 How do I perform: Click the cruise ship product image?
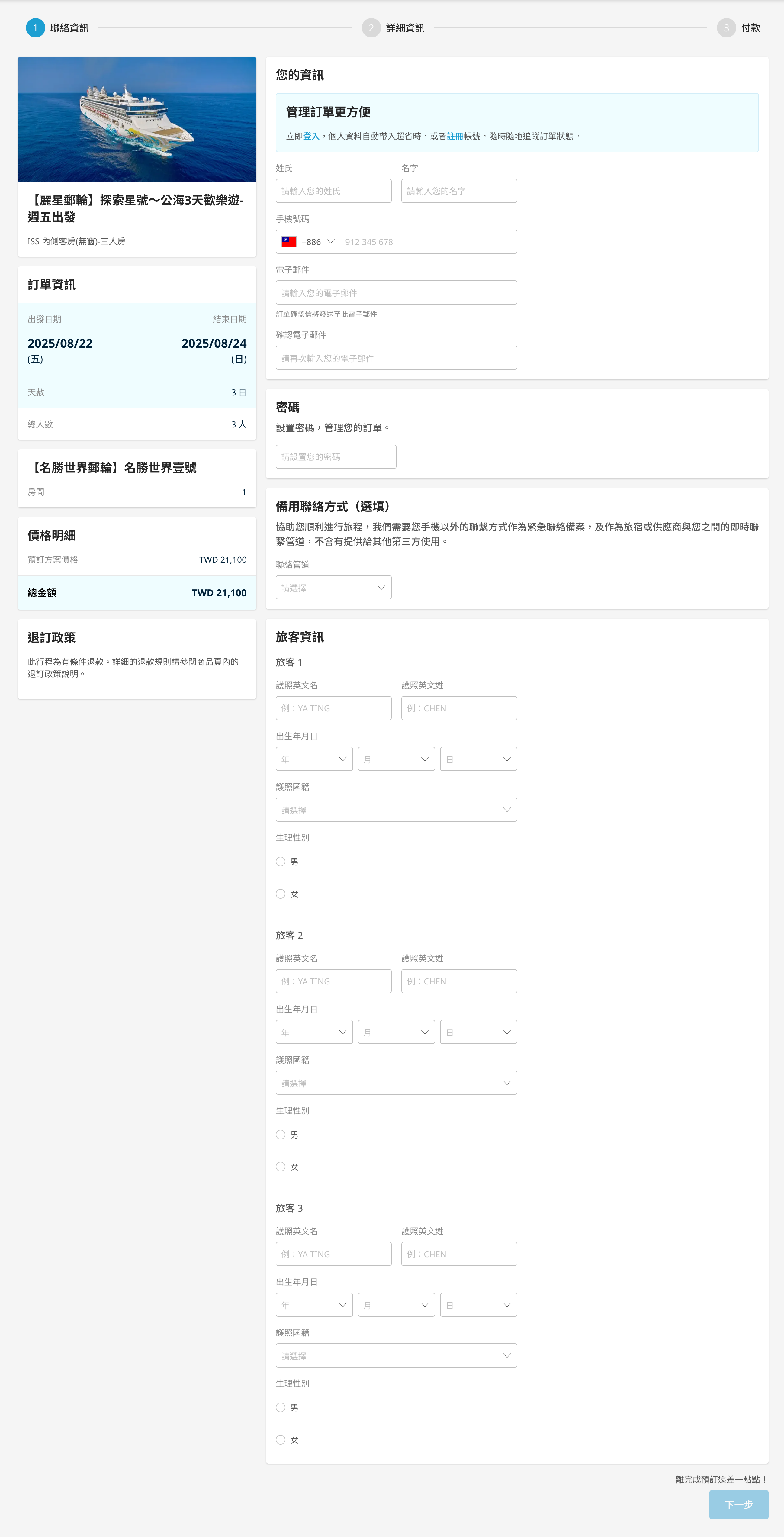(x=137, y=119)
